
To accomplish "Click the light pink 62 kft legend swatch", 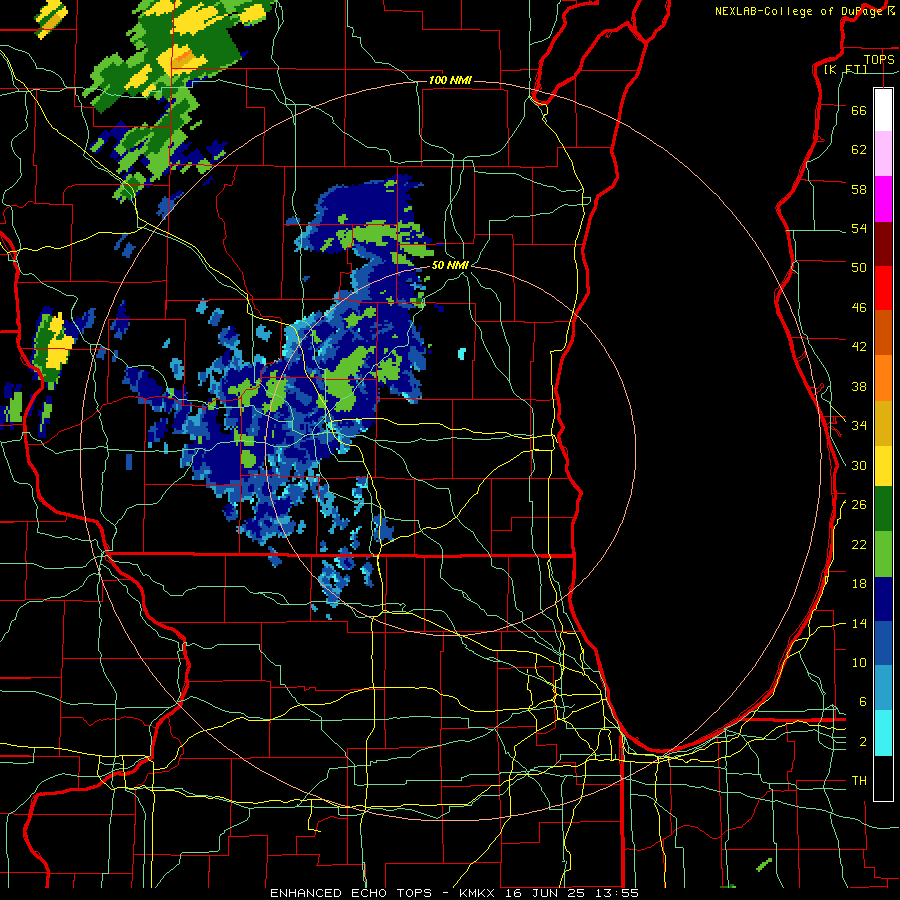I will click(883, 154).
